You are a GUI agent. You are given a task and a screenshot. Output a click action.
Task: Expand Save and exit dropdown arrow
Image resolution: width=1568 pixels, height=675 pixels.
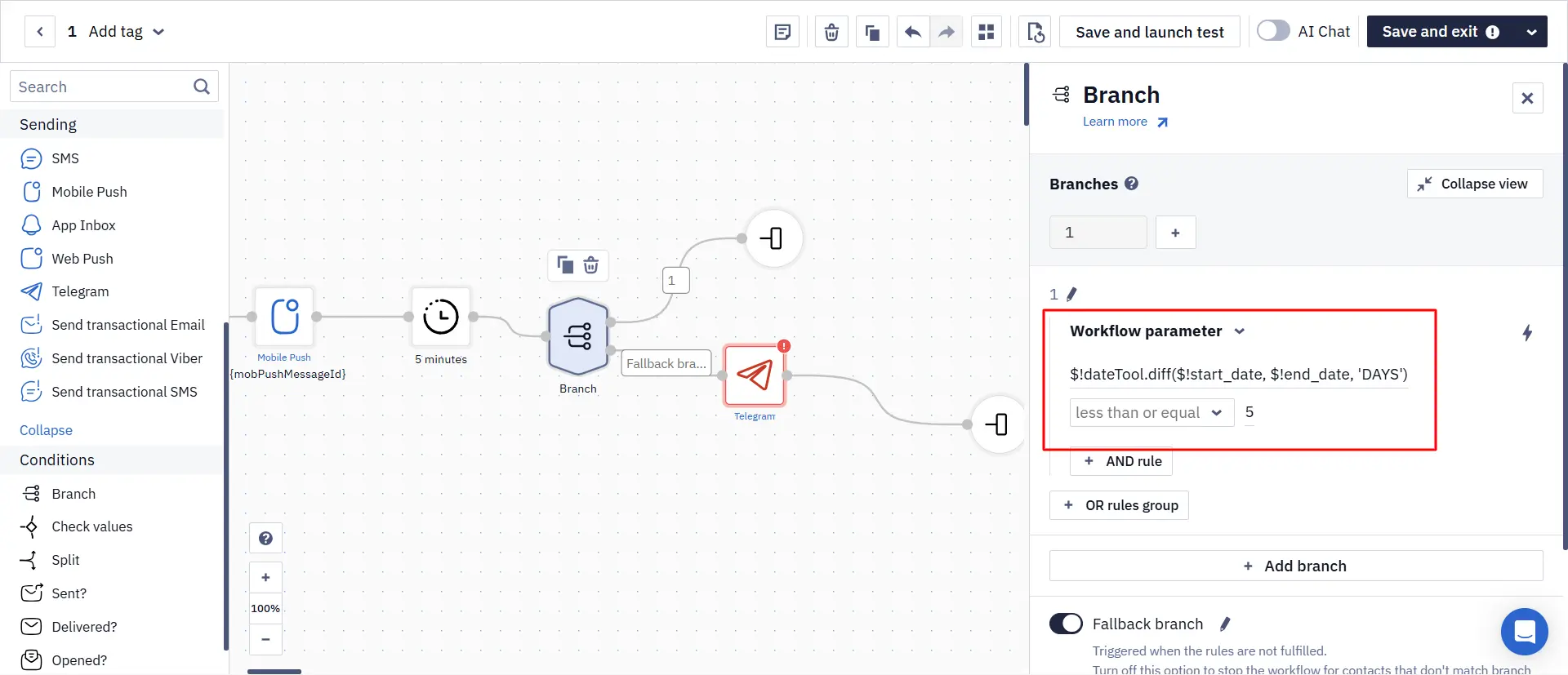click(x=1531, y=32)
